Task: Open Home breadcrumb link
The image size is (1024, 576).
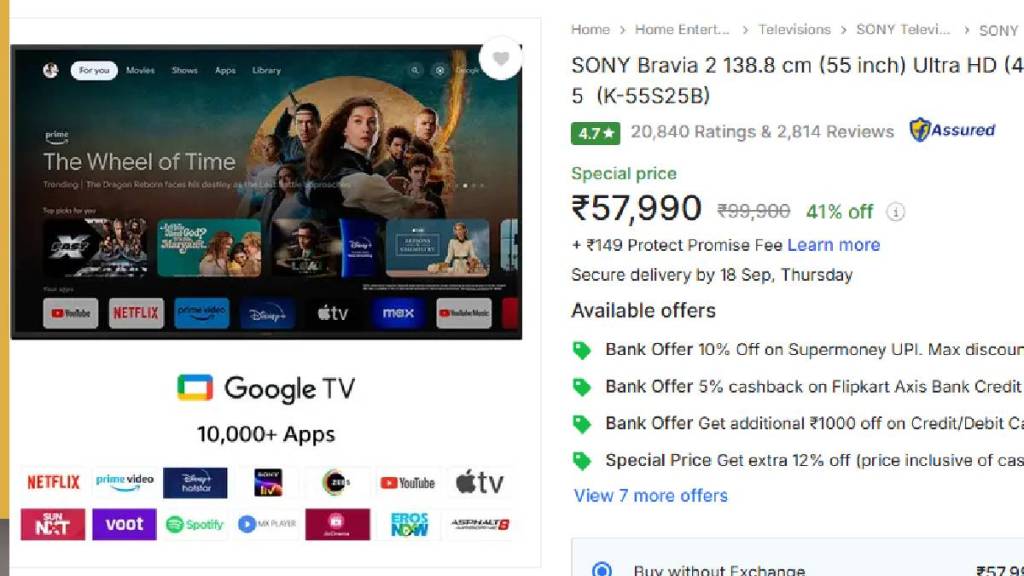Action: tap(590, 29)
